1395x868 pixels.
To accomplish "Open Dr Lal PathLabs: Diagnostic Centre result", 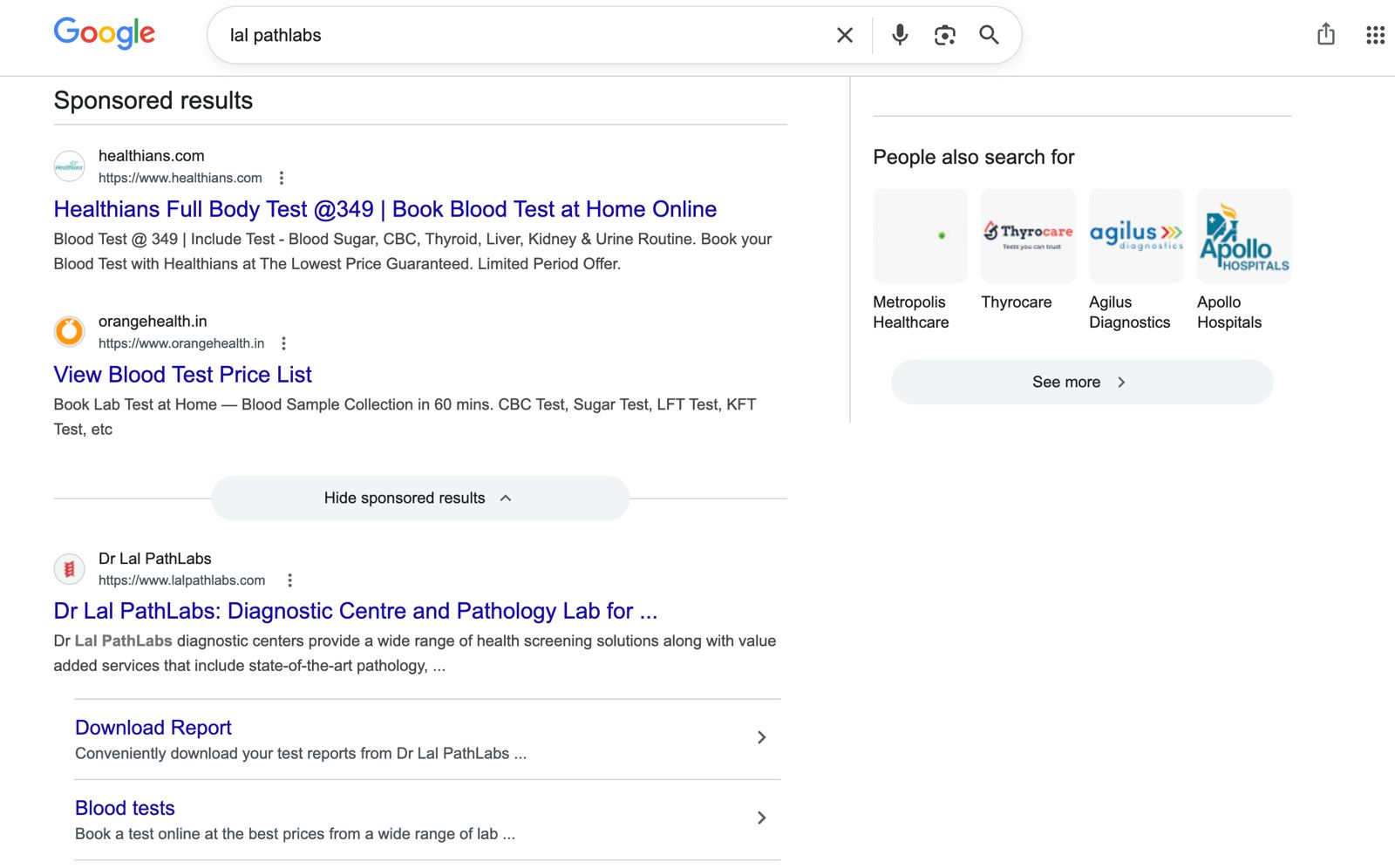I will [x=355, y=611].
